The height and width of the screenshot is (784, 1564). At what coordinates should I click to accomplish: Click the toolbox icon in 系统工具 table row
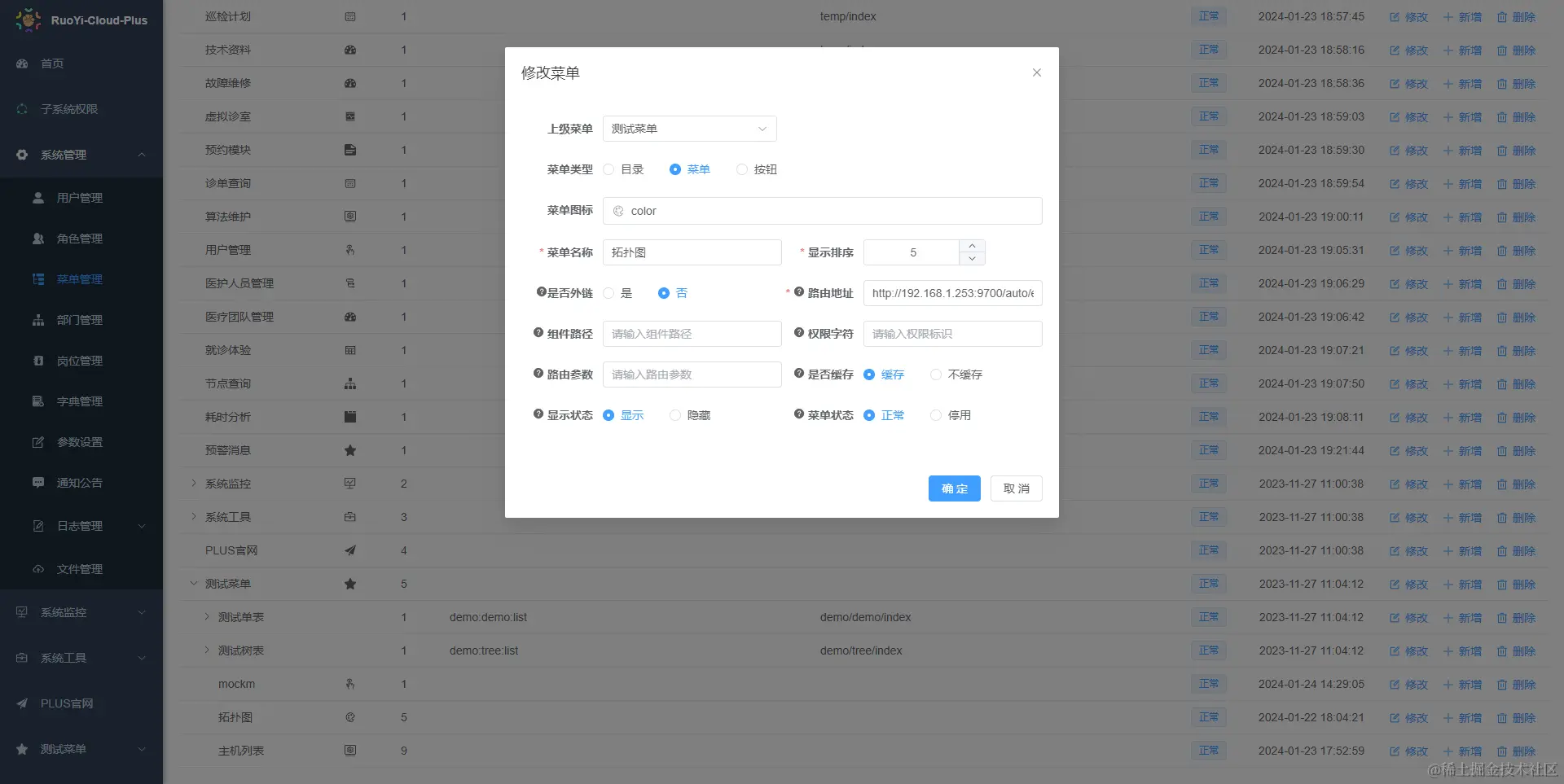(x=350, y=517)
